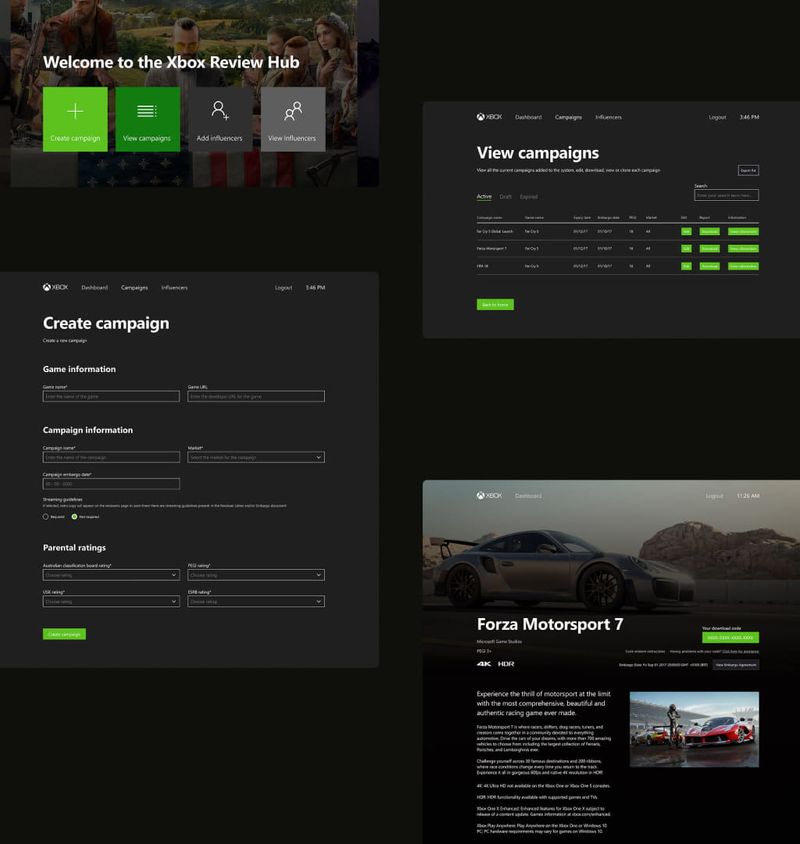The height and width of the screenshot is (844, 800).
Task: Click View information for Far Cry 5 Global Launch
Action: (743, 231)
